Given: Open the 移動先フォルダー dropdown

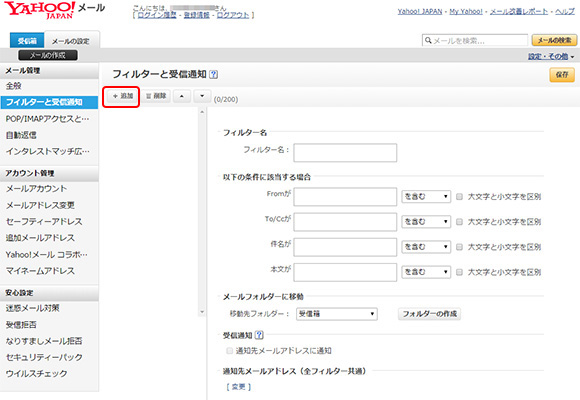Looking at the screenshot, I should [x=337, y=314].
